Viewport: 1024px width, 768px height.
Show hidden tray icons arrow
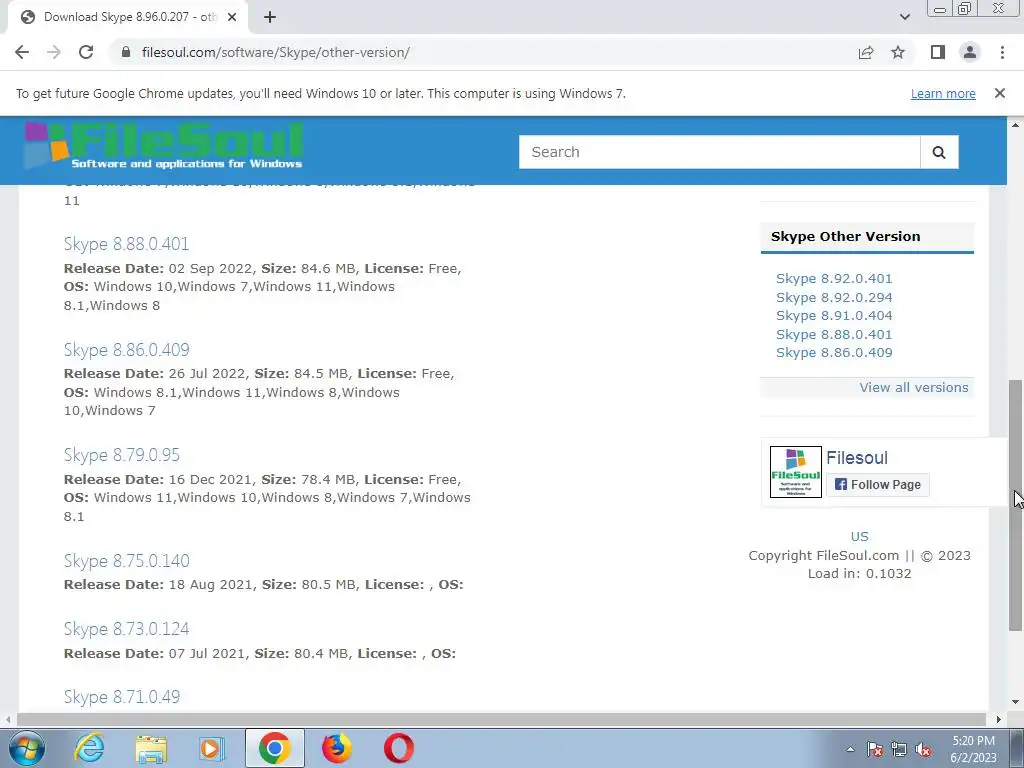pos(850,749)
